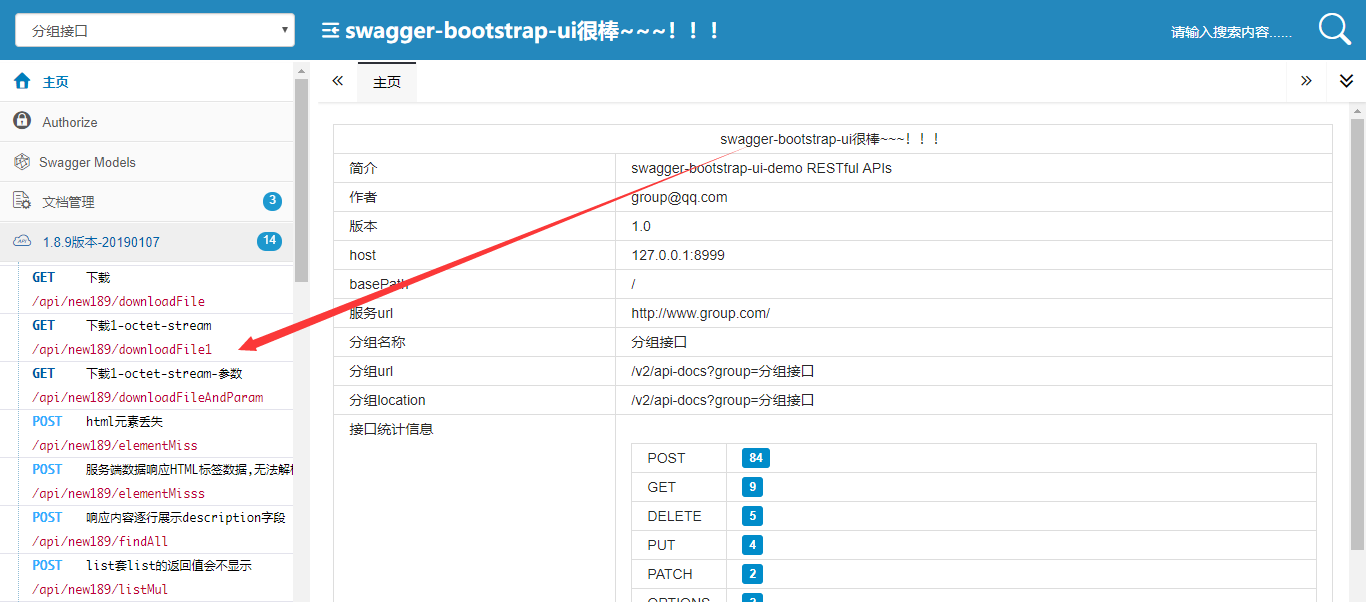
Task: Click the table title swagger-bootstrap-ui很棒
Action: pyautogui.click(x=831, y=139)
